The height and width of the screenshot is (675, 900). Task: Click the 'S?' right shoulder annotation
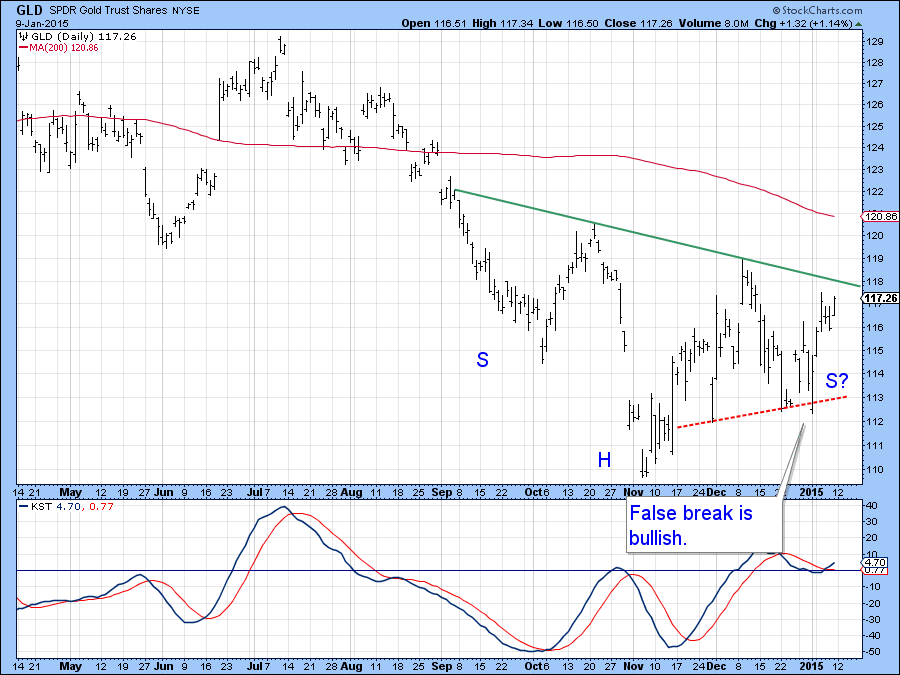(837, 381)
